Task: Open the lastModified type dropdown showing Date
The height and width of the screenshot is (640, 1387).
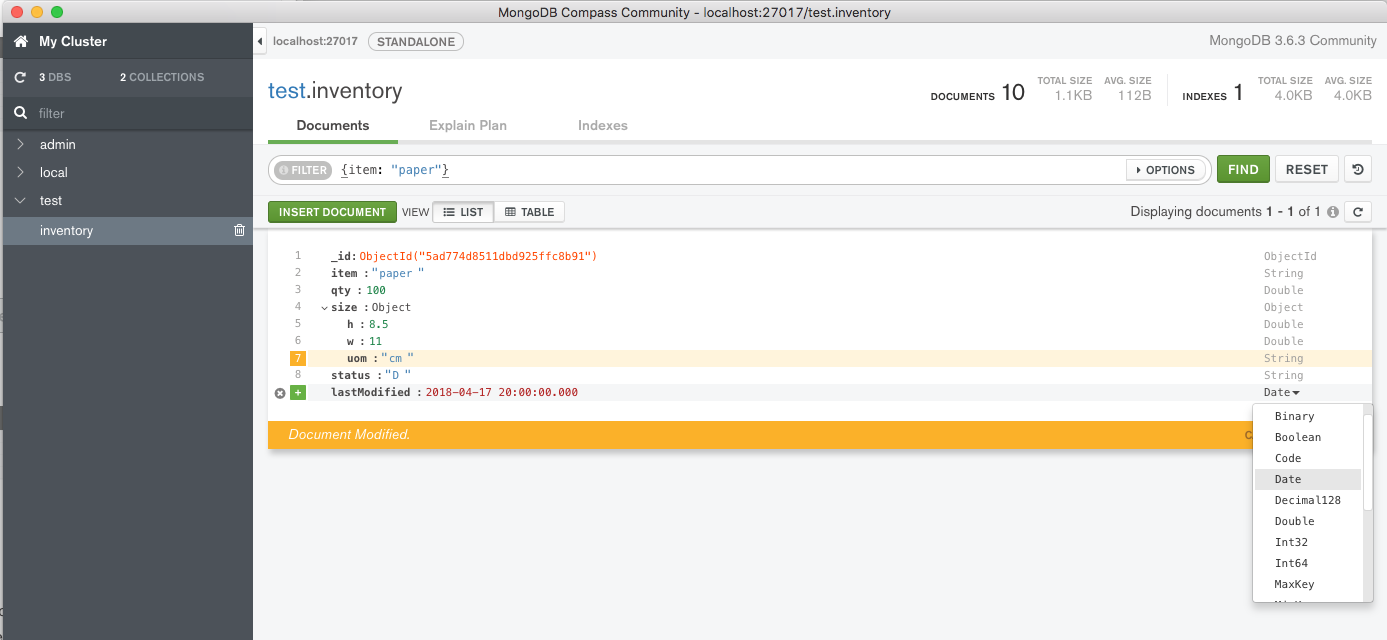Action: pyautogui.click(x=1281, y=392)
